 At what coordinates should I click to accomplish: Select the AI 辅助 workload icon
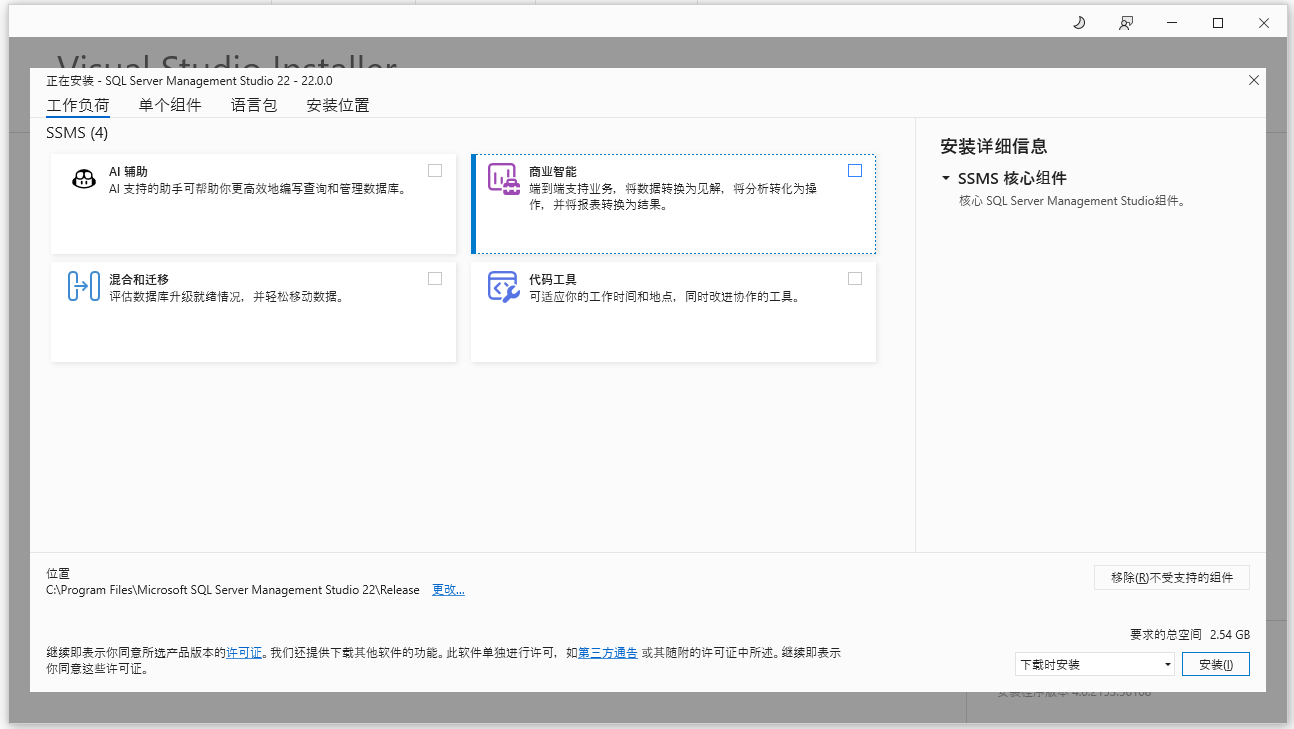pos(83,177)
